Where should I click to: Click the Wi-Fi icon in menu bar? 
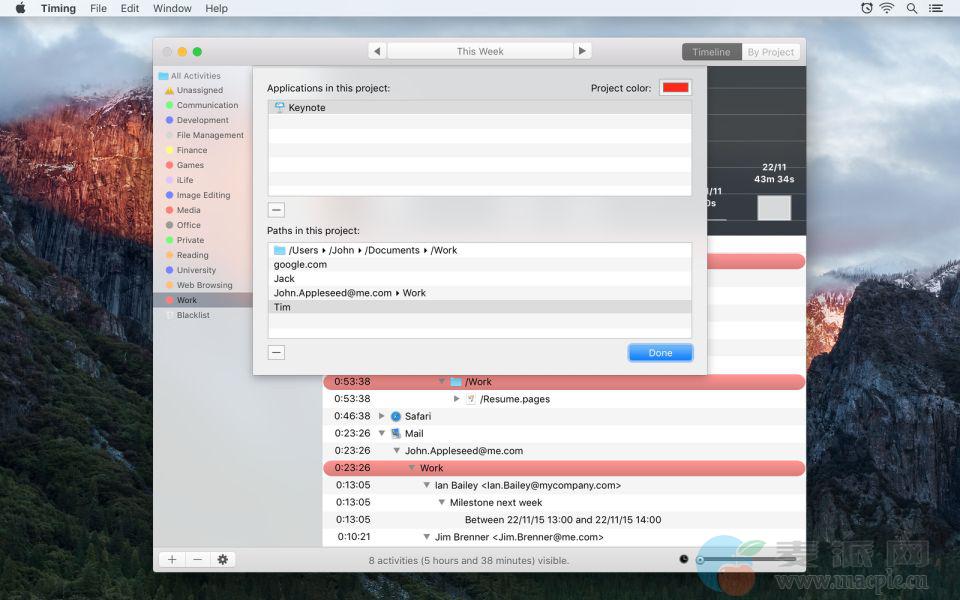coord(886,8)
